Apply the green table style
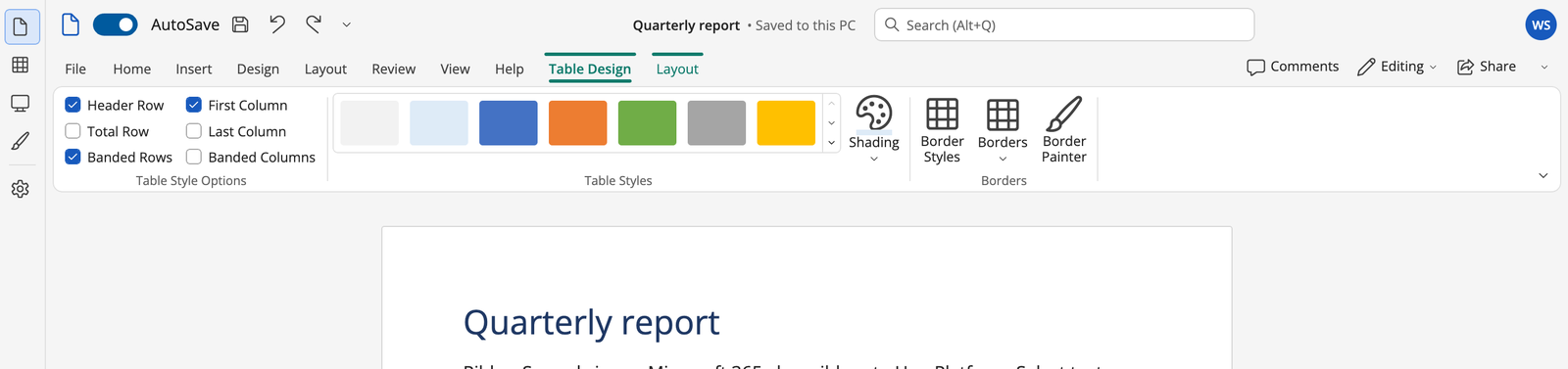 (x=648, y=123)
